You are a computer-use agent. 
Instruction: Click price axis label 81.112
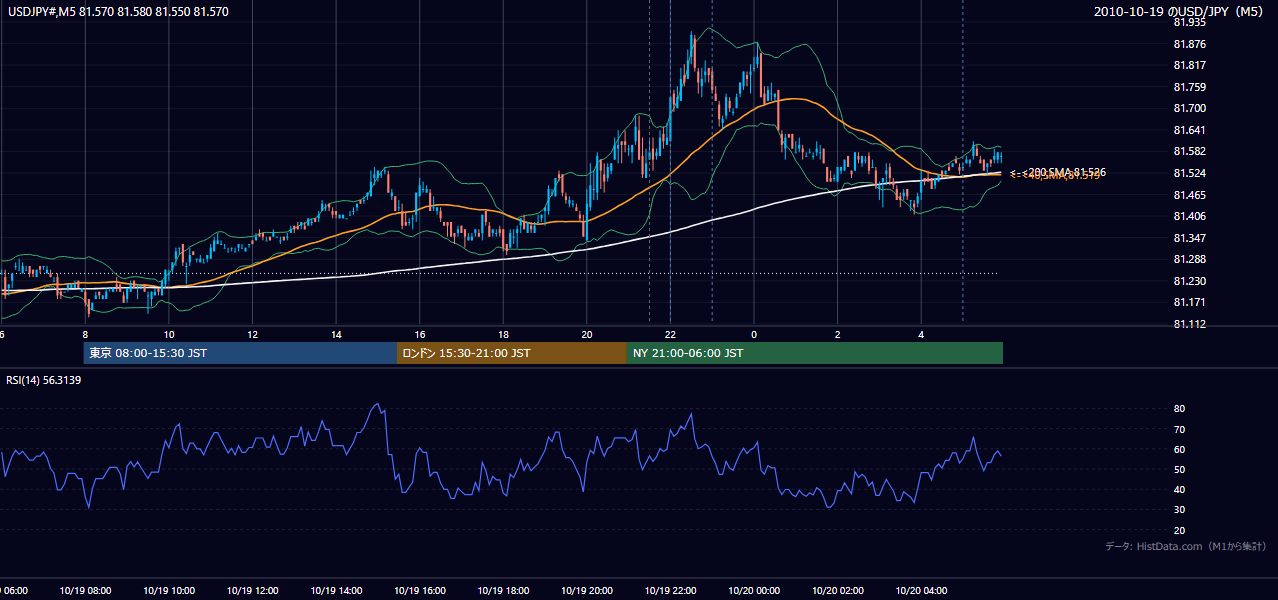1189,324
